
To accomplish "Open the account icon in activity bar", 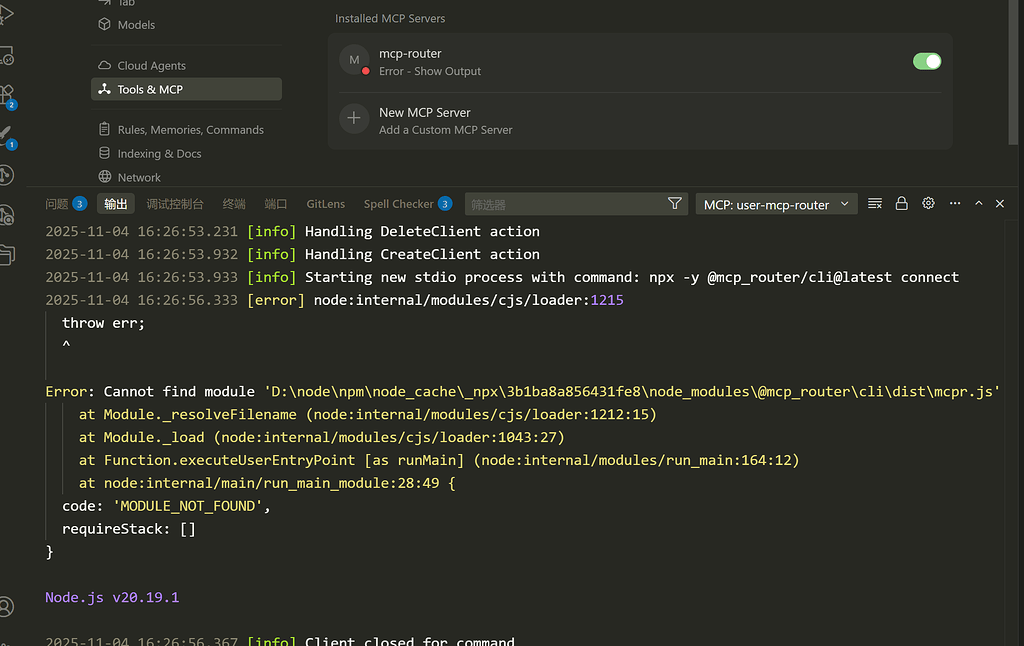I will tap(6, 607).
